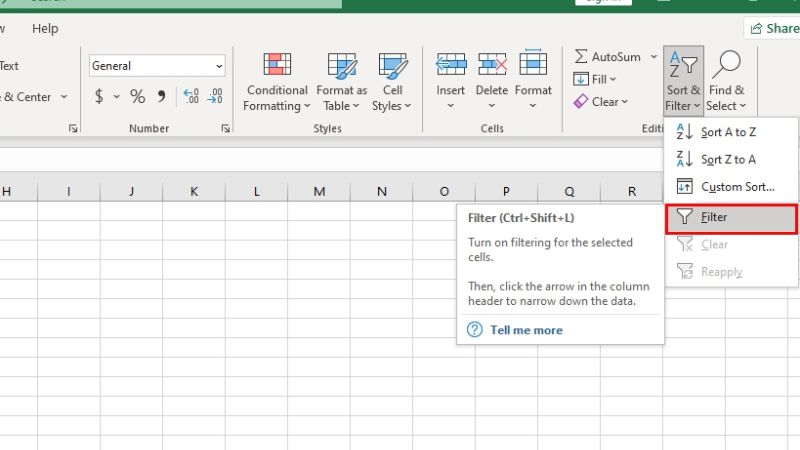This screenshot has height=450, width=800.
Task: Expand the AutoSum dropdown arrow
Action: pos(654,57)
